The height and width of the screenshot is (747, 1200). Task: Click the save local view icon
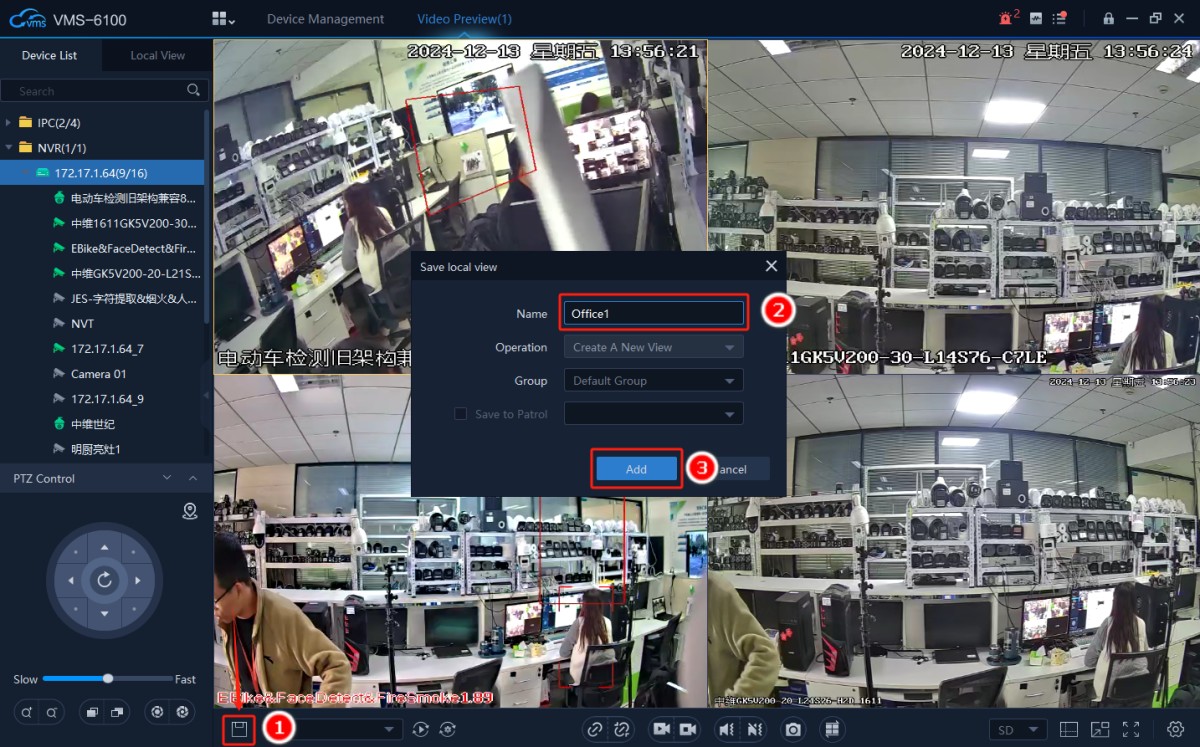pyautogui.click(x=239, y=729)
